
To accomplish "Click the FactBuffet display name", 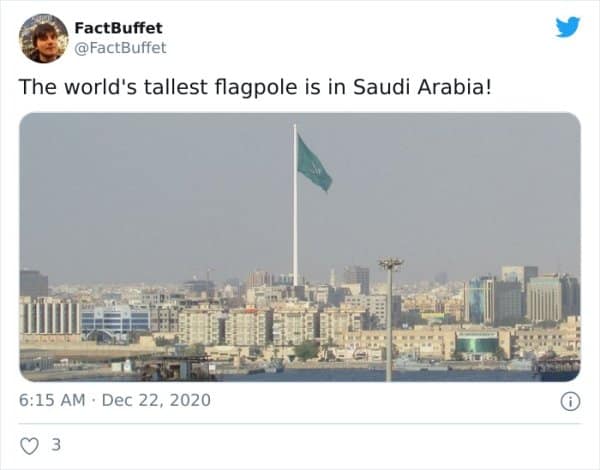I will pyautogui.click(x=118, y=27).
